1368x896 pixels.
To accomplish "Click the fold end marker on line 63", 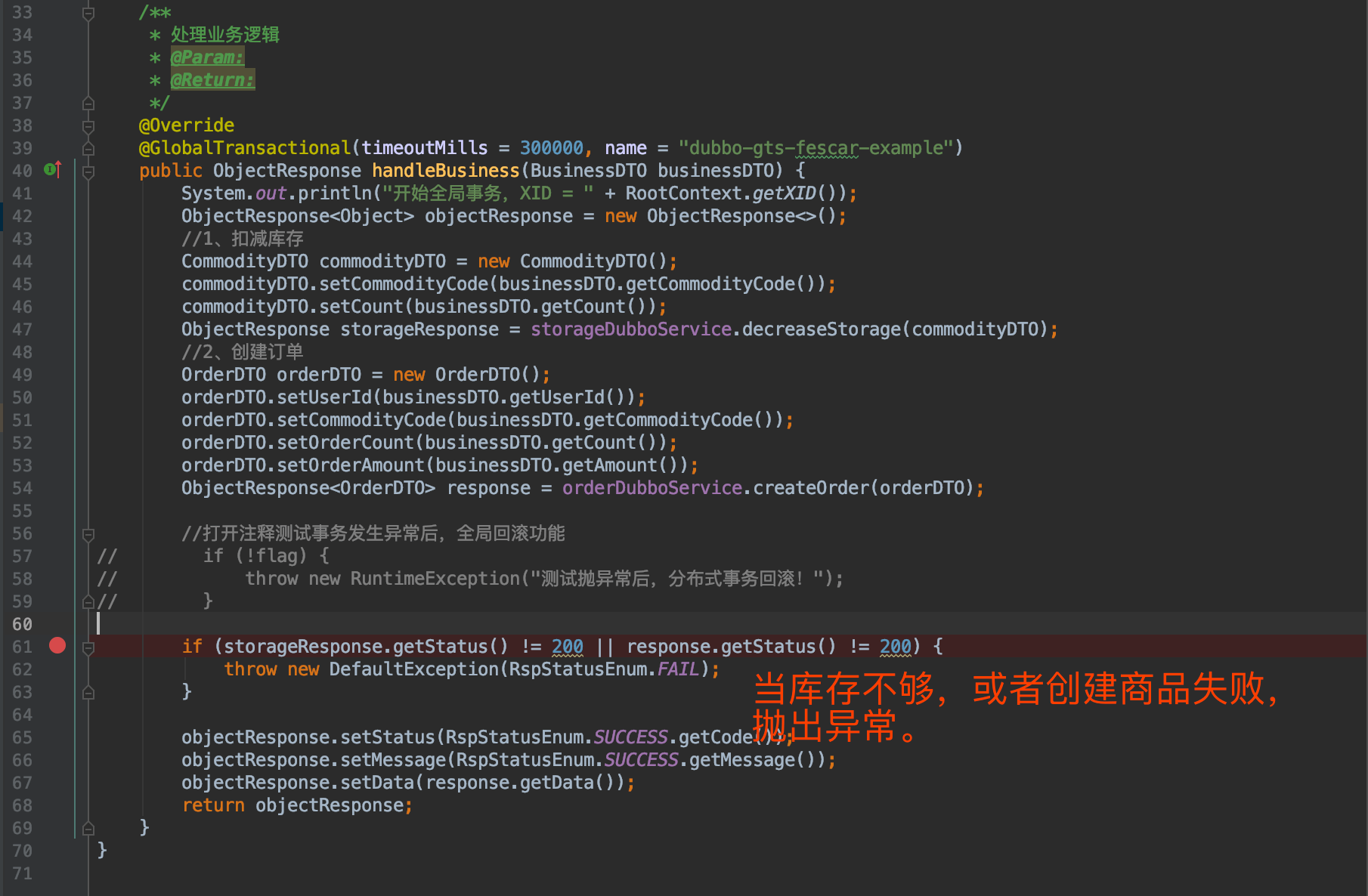I will click(88, 692).
